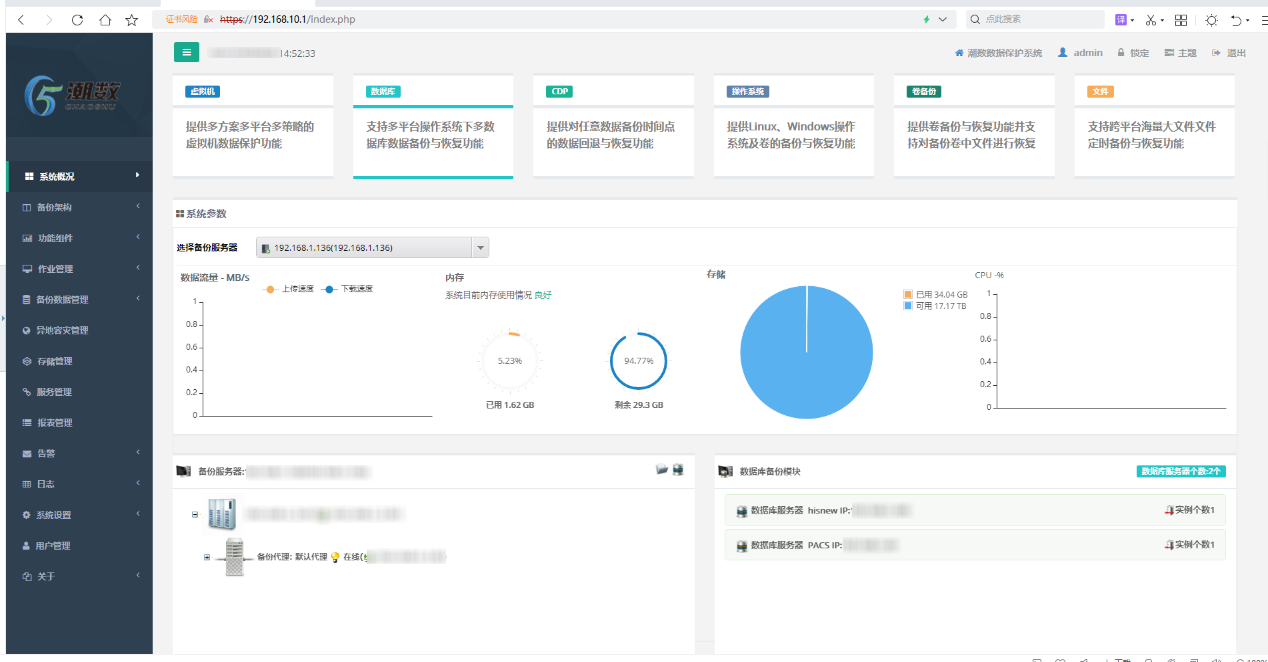Click the admin user icon in header
The height and width of the screenshot is (662, 1268).
coord(1063,53)
